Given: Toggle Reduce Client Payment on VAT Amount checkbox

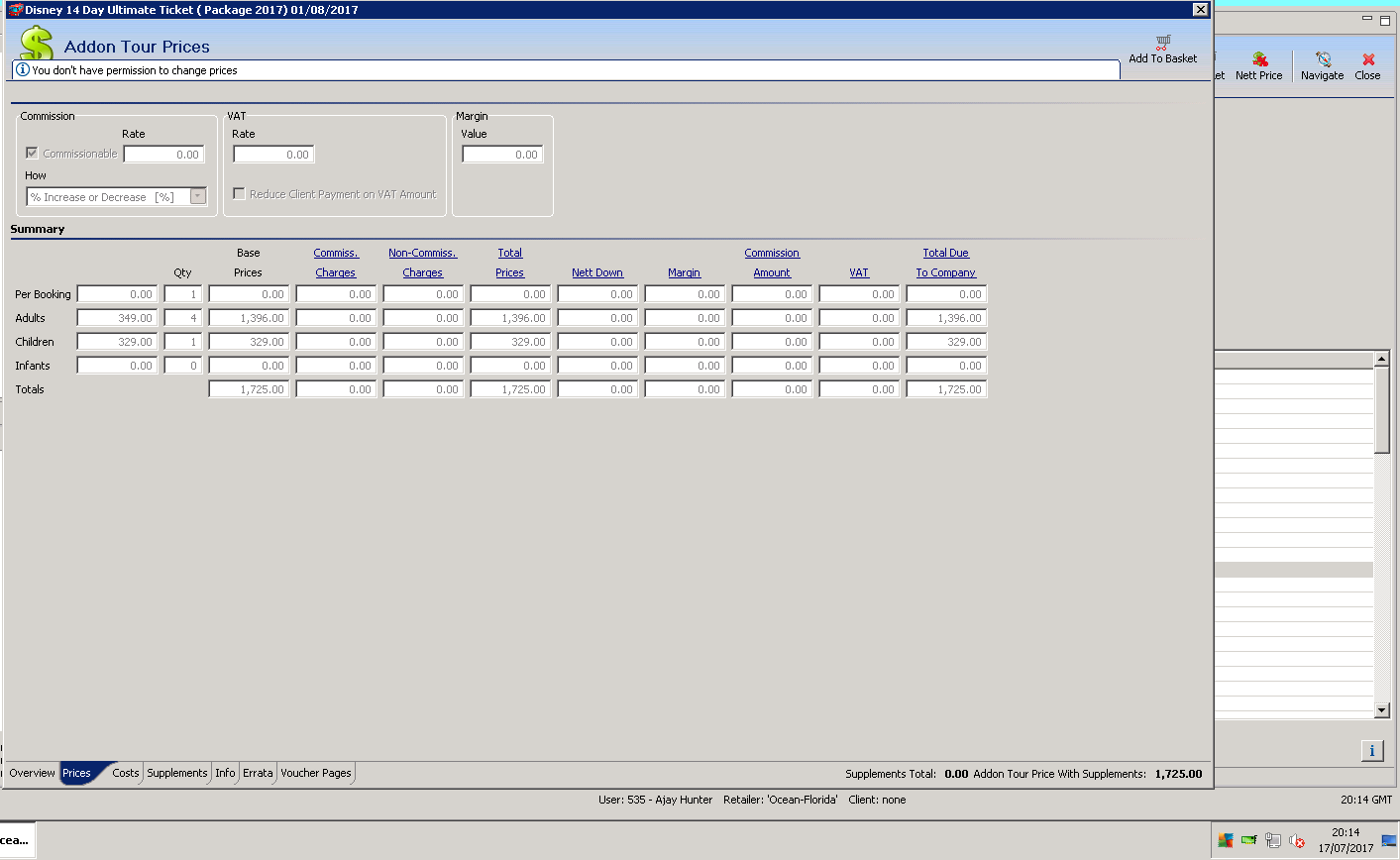Looking at the screenshot, I should point(239,194).
